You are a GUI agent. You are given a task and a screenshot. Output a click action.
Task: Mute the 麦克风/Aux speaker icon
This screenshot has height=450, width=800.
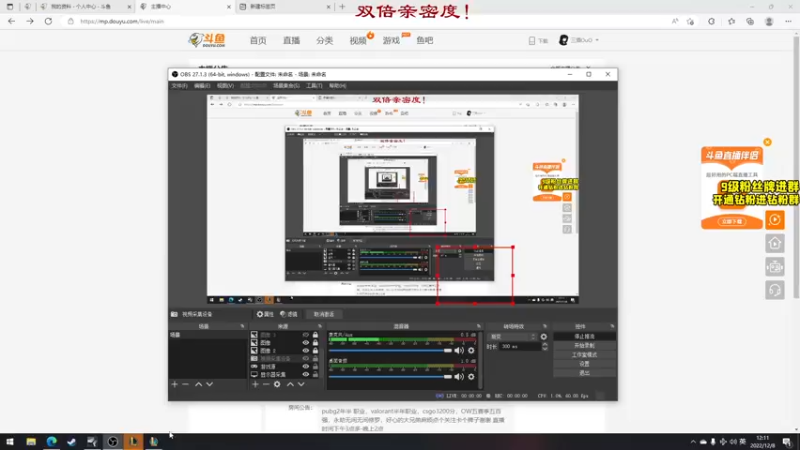(x=459, y=351)
